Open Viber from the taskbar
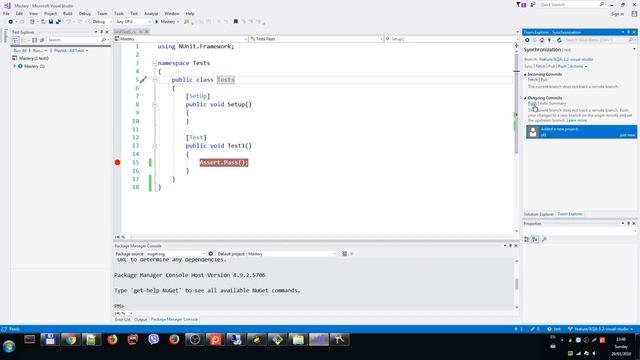 153,340
